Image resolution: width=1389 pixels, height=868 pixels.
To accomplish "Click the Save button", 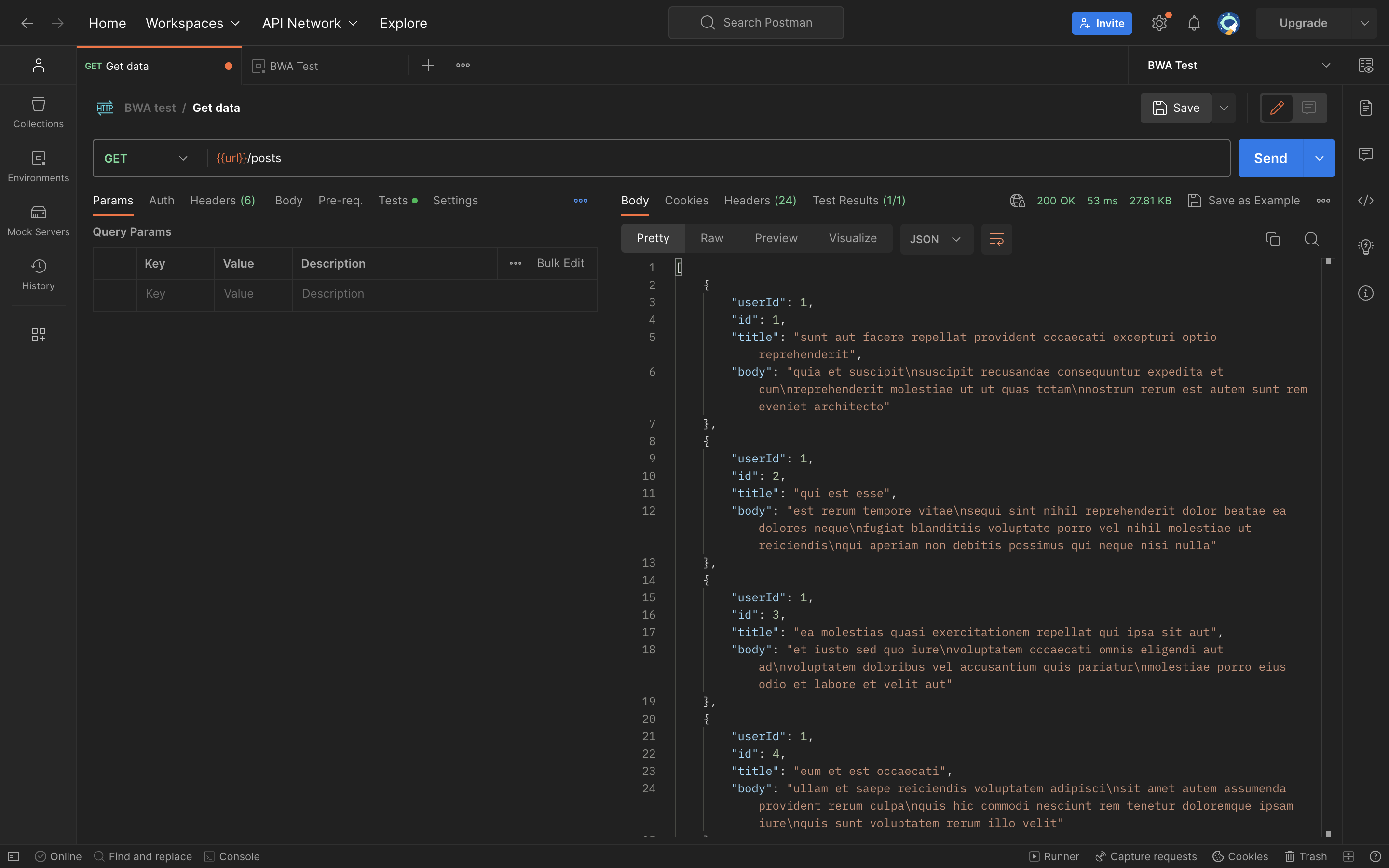I will click(1175, 108).
